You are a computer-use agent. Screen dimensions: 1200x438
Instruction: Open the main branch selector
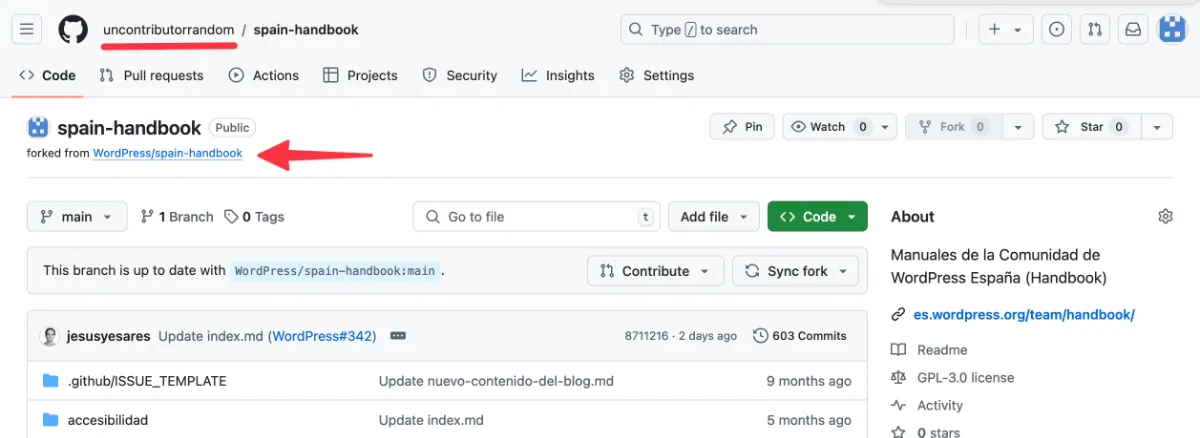77,216
